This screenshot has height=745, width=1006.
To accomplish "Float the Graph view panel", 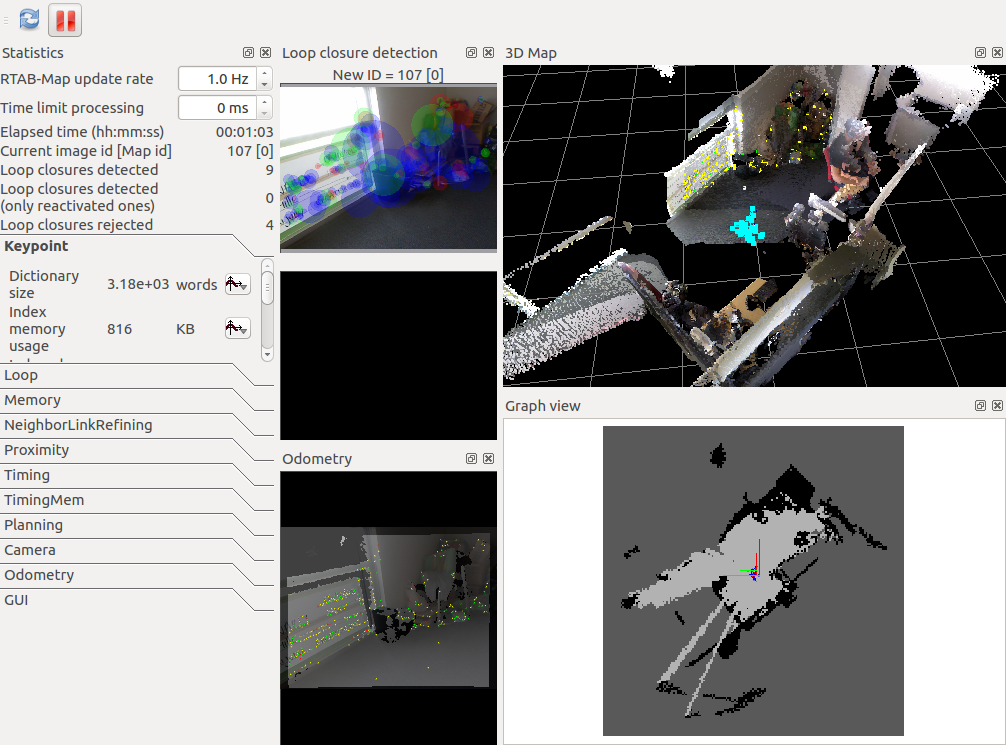I will point(980,406).
